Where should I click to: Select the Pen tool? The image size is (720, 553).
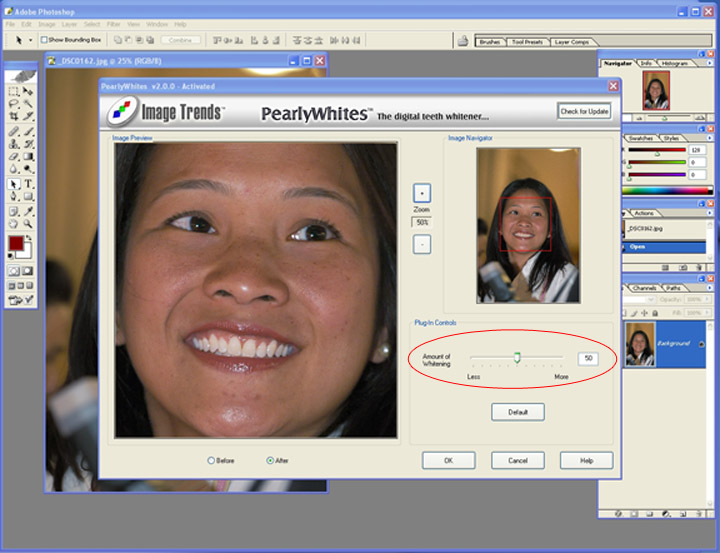[x=14, y=197]
